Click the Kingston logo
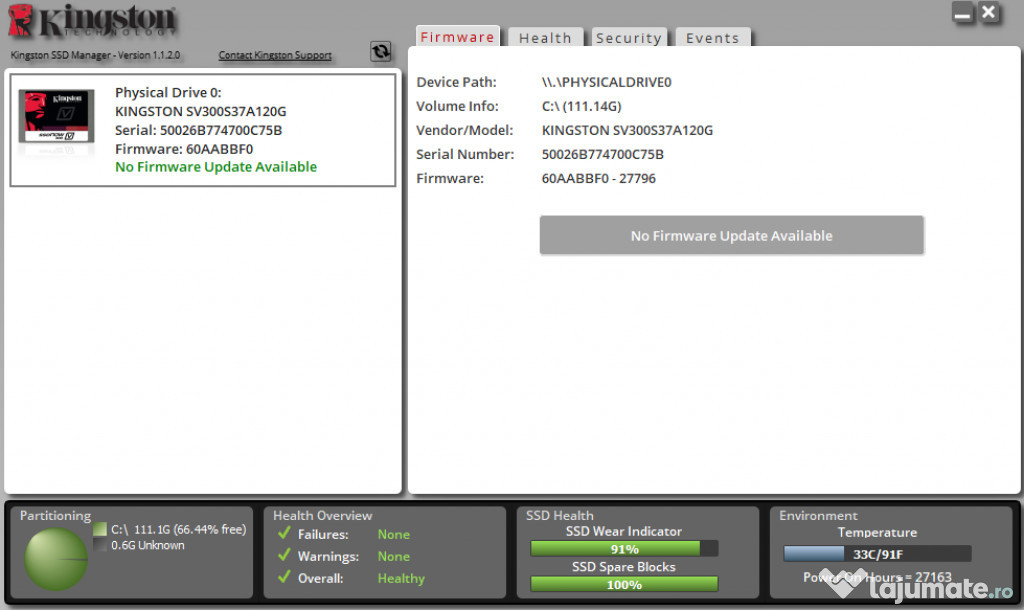Viewport: 1024px width, 610px height. pyautogui.click(x=92, y=22)
